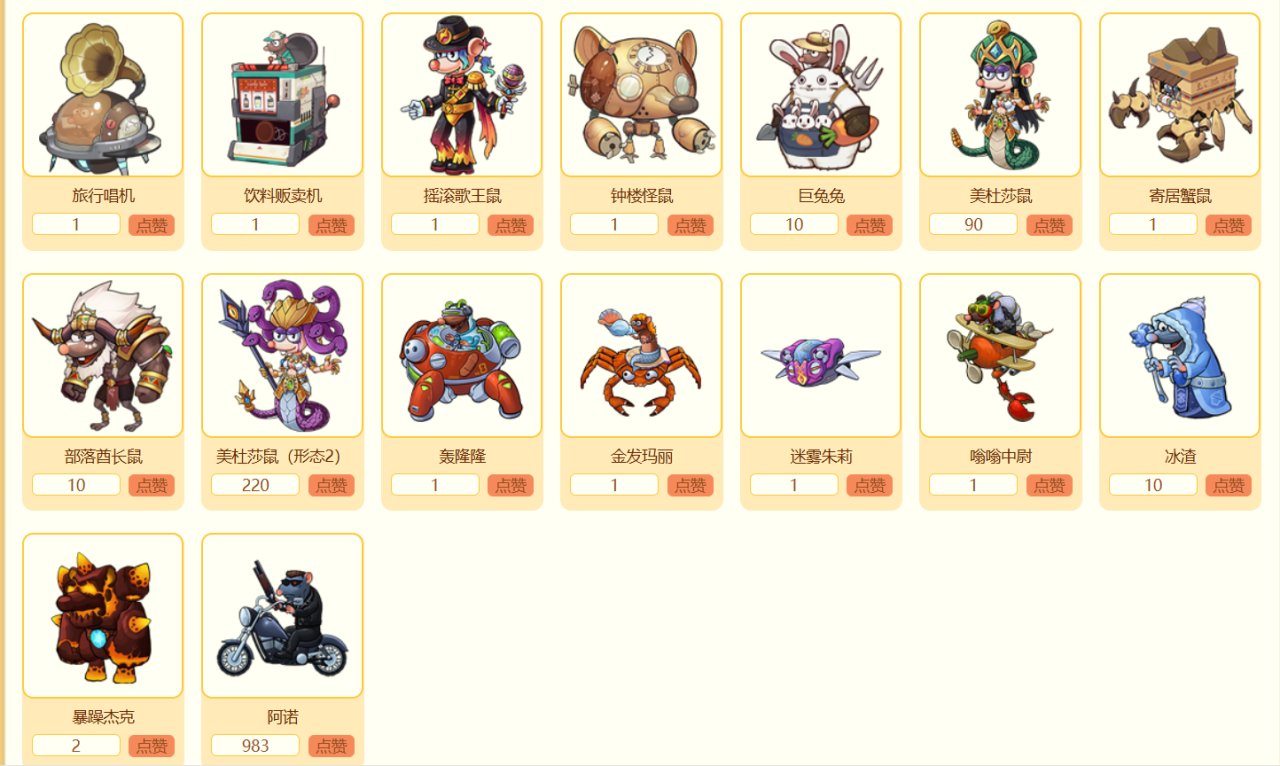Click 点赞 under 轰隆隆
The width and height of the screenshot is (1280, 766).
click(x=511, y=485)
